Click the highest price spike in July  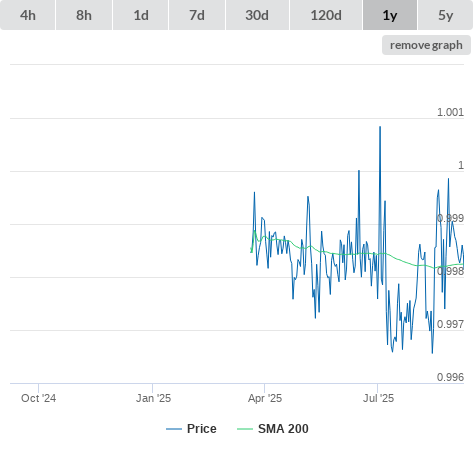tap(380, 127)
